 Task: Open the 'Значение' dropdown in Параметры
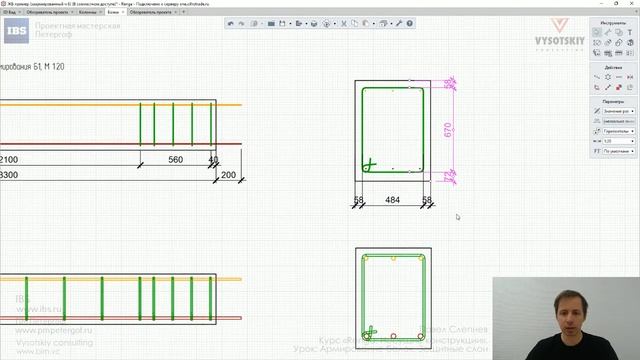(619, 111)
